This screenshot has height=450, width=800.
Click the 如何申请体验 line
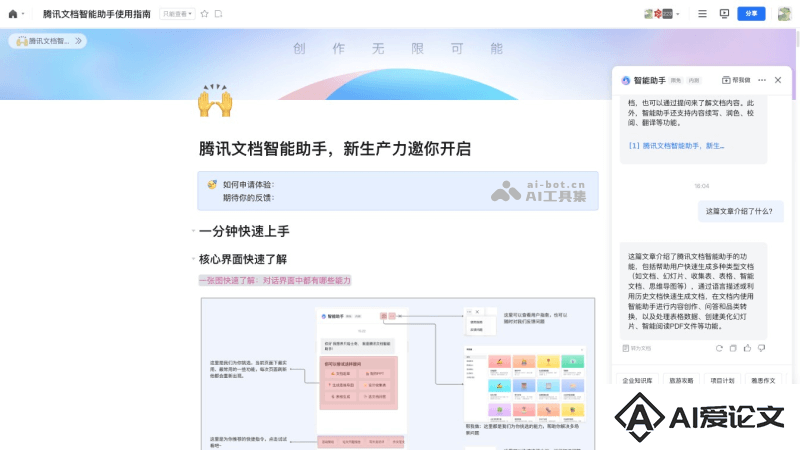coord(248,185)
